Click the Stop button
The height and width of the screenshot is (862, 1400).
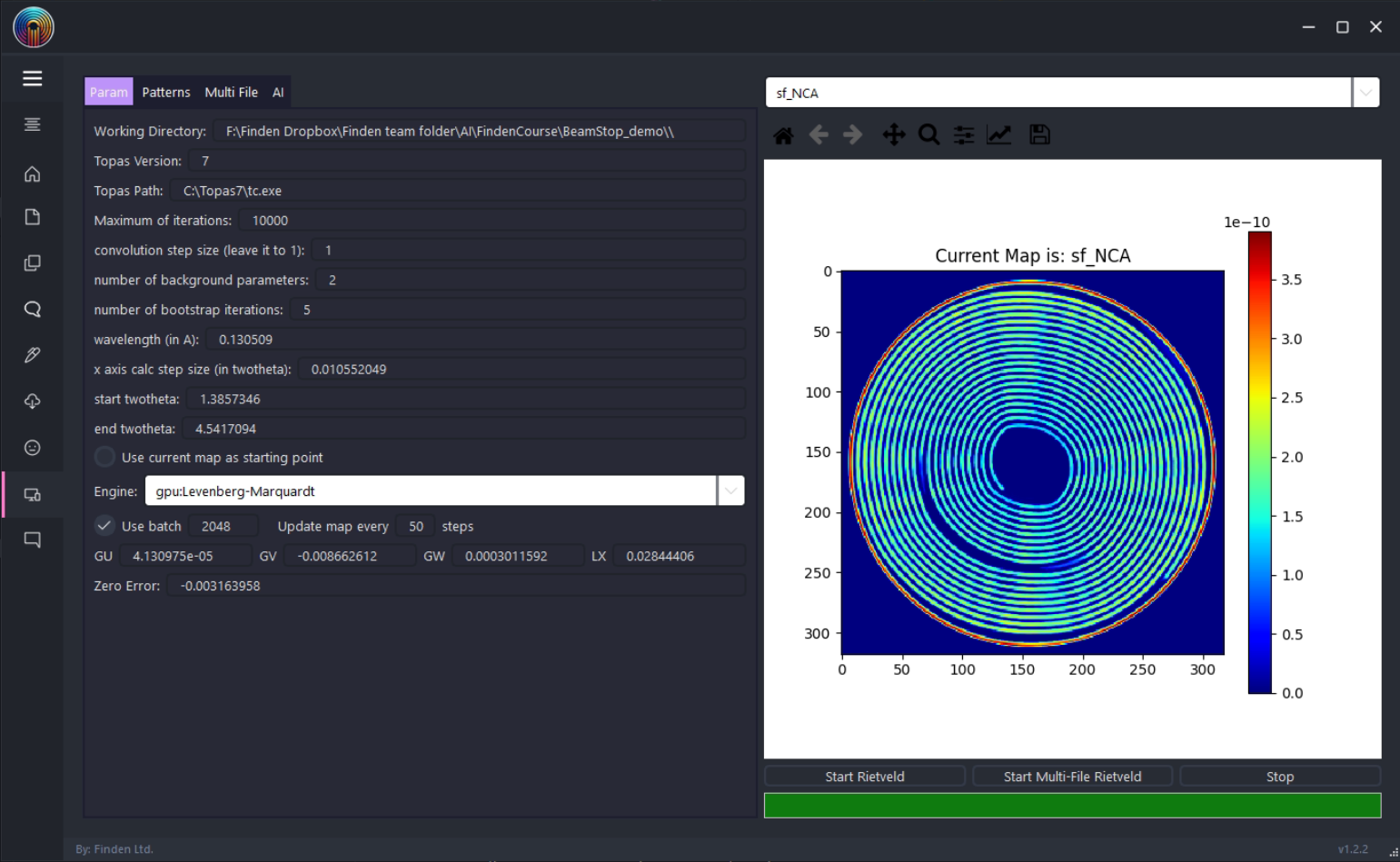pyautogui.click(x=1280, y=777)
